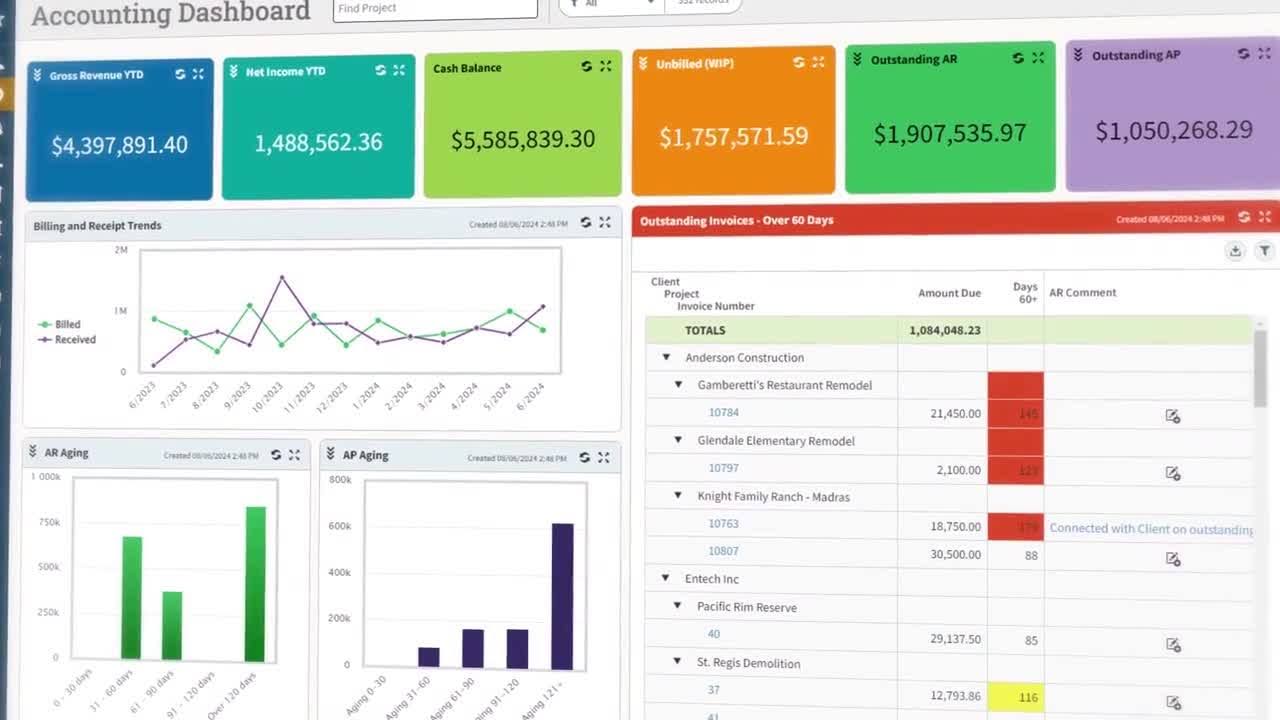Collapse the Outstanding AP card chevron
Image resolution: width=1280 pixels, height=720 pixels.
coord(1078,55)
